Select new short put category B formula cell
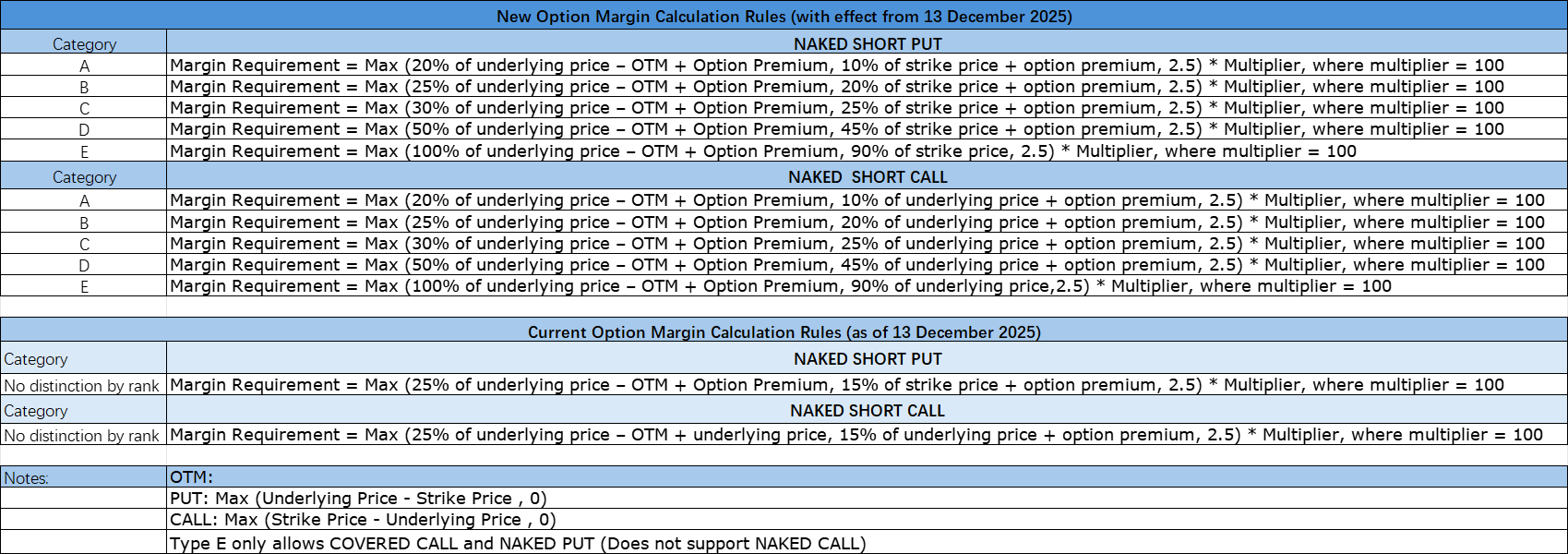The width and height of the screenshot is (1568, 554). [836, 87]
